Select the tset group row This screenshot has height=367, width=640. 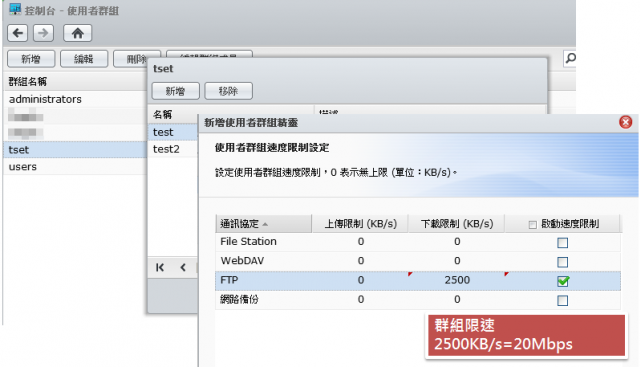pyautogui.click(x=75, y=150)
